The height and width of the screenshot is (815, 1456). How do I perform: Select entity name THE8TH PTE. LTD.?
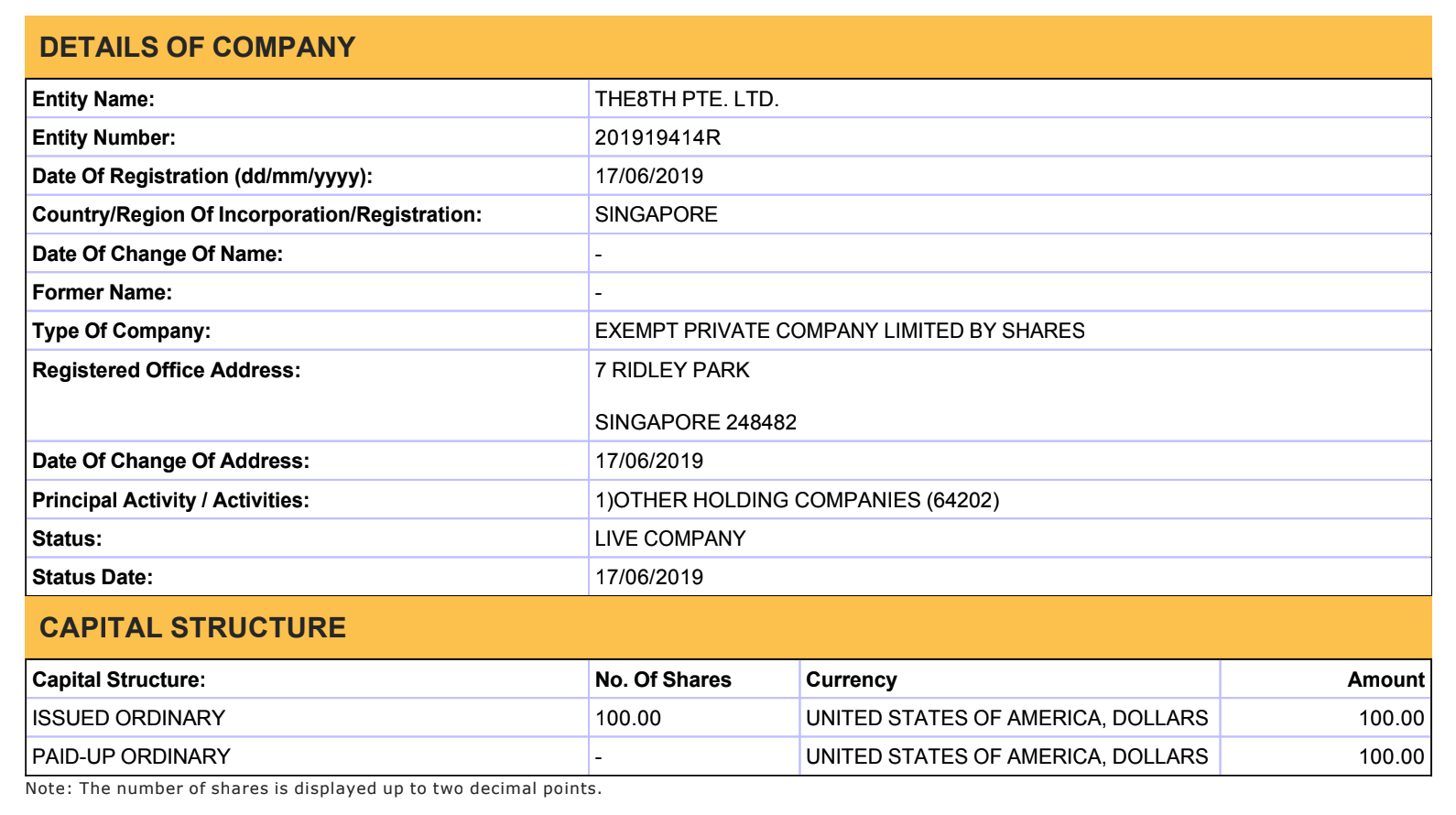pyautogui.click(x=687, y=99)
